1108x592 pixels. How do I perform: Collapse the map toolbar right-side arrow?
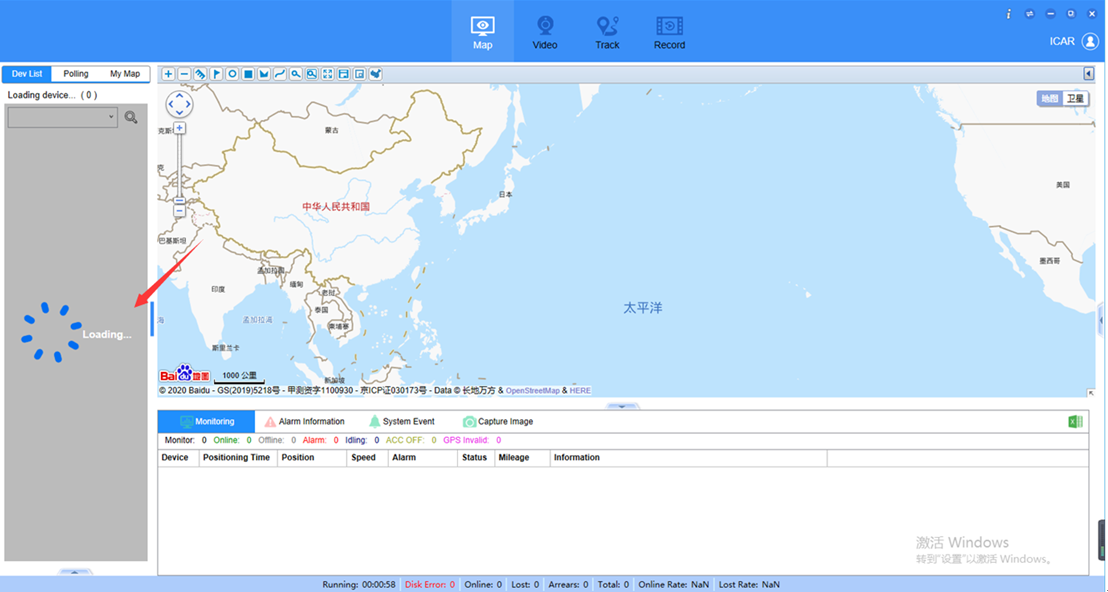pos(1089,73)
